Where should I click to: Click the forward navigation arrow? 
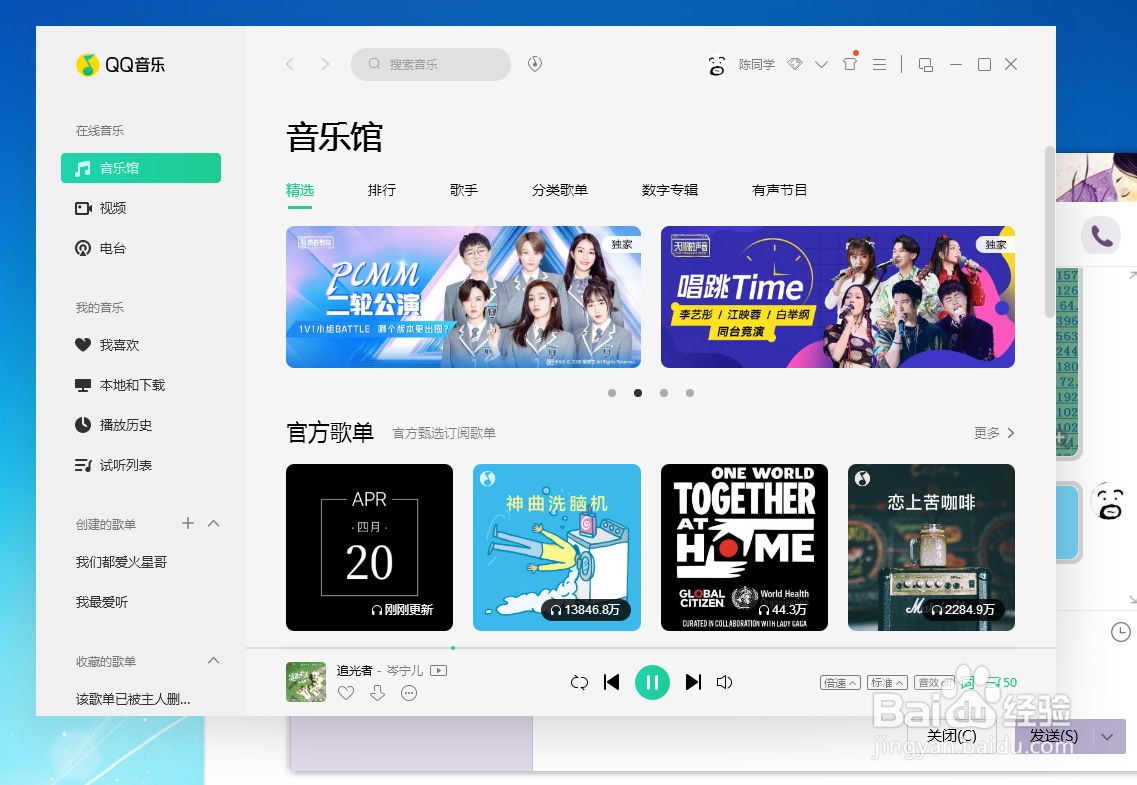(x=326, y=65)
